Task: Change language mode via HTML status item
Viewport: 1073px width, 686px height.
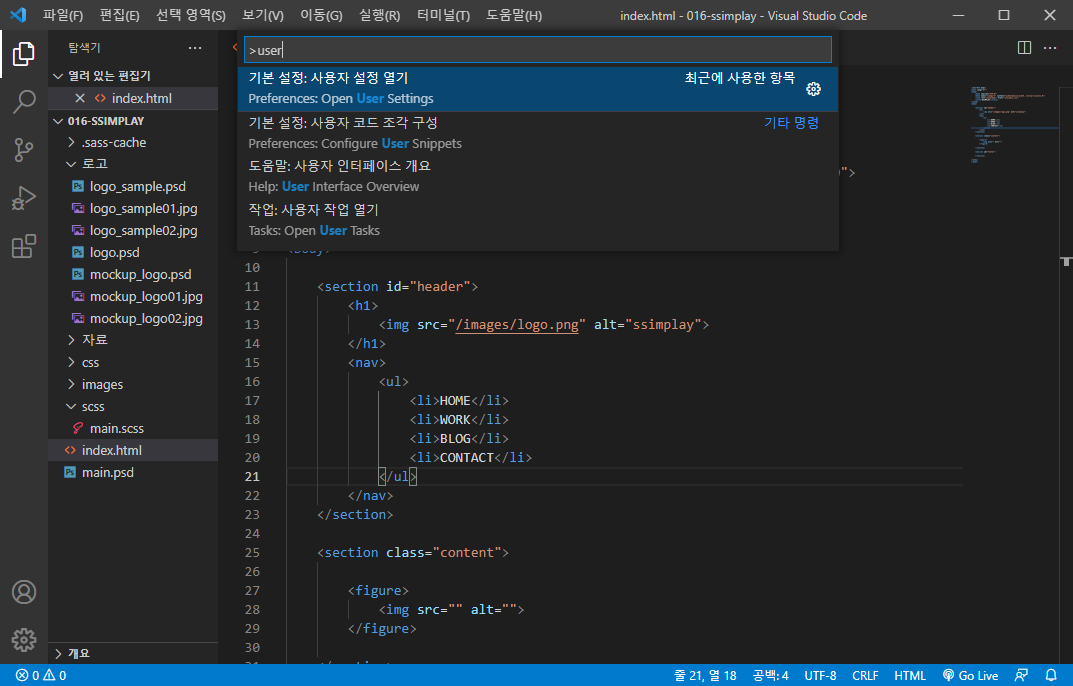Action: click(x=909, y=676)
